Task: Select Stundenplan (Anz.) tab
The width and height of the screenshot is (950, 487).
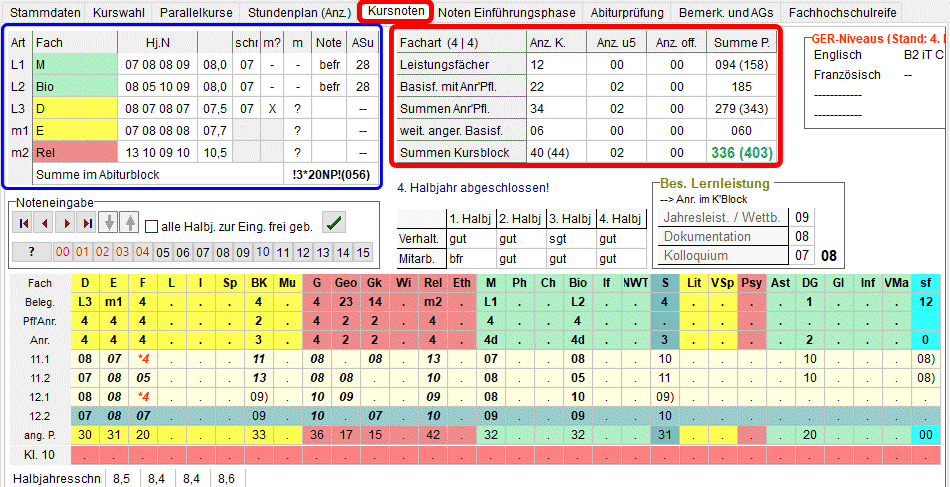Action: pos(299,13)
